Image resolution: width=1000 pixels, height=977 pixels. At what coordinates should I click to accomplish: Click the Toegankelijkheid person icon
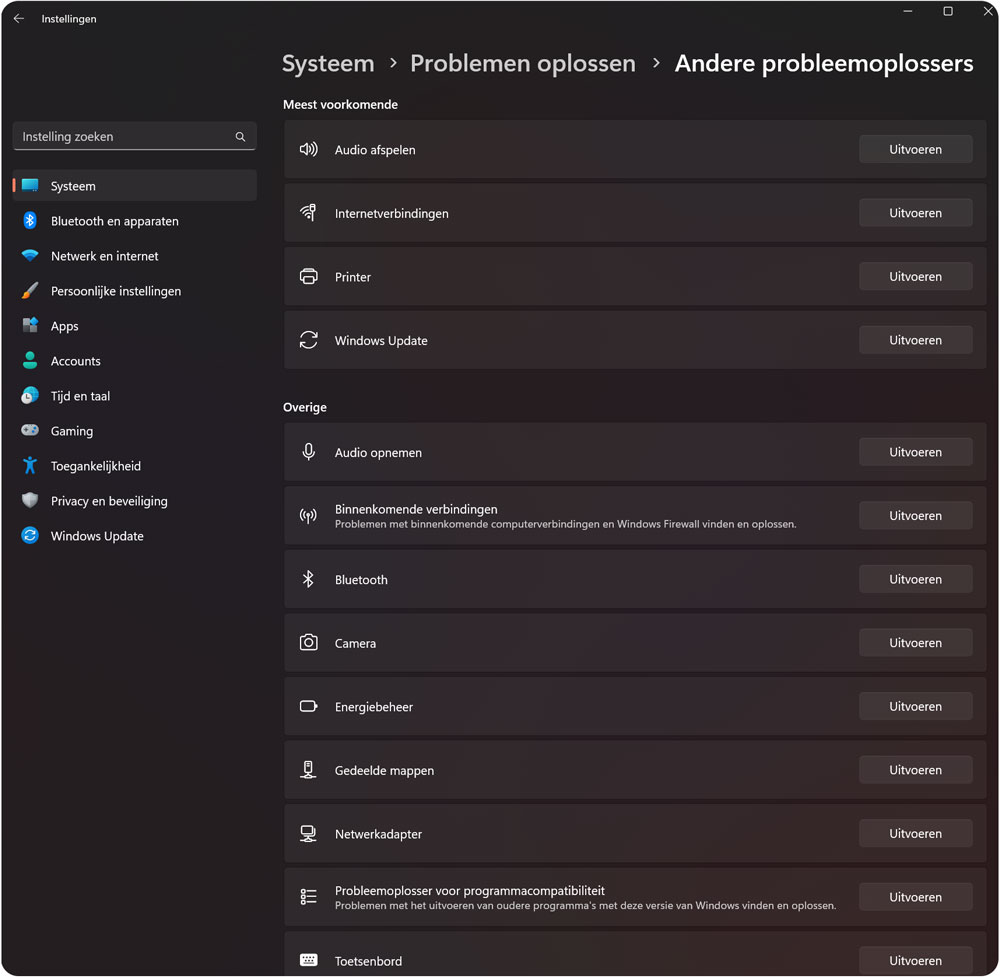(x=30, y=466)
